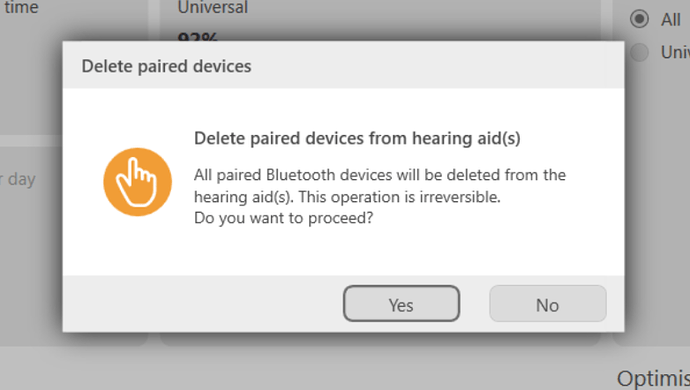Click the "Delete paired devices" dialog title

pyautogui.click(x=166, y=66)
